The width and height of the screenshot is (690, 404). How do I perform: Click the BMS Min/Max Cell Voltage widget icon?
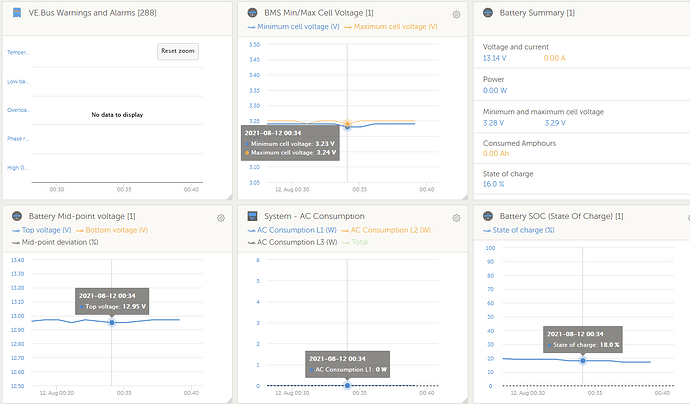(252, 13)
